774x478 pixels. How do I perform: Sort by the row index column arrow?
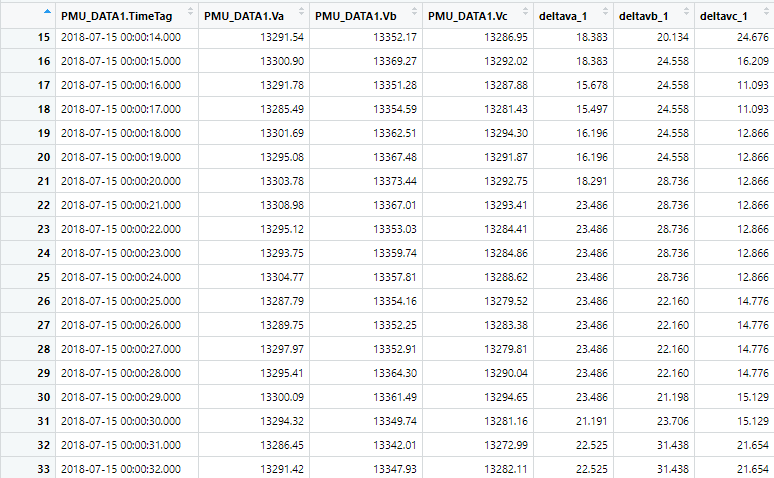47,11
